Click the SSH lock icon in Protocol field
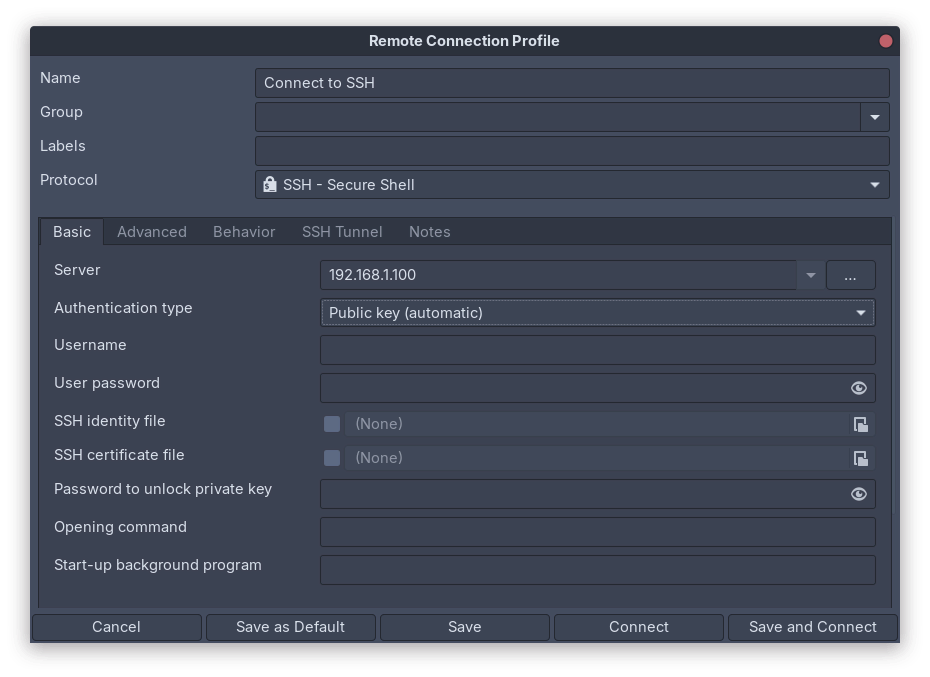This screenshot has height=677, width=930. [x=270, y=185]
